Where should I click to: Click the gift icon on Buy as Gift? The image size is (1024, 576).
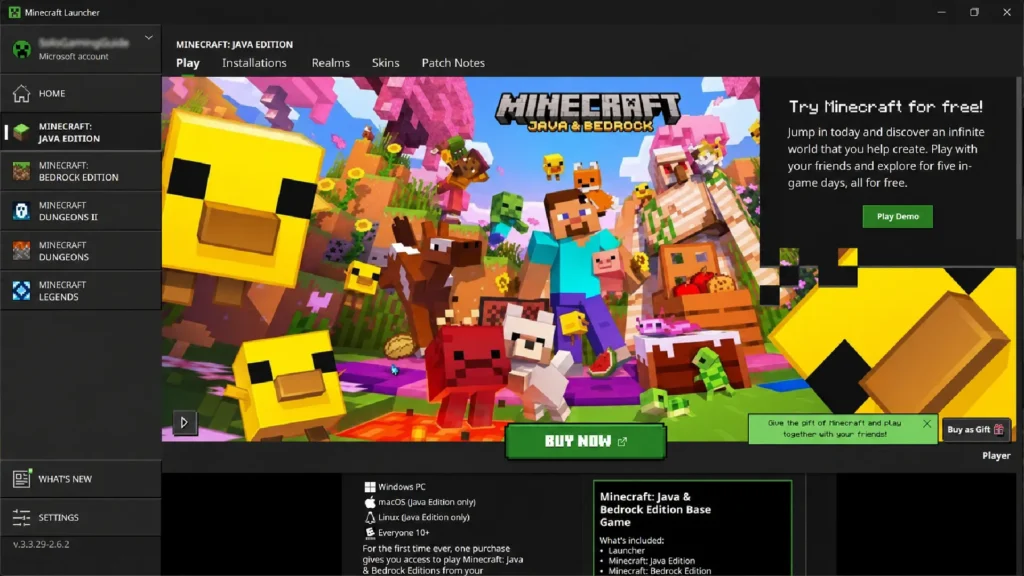[x=999, y=430]
